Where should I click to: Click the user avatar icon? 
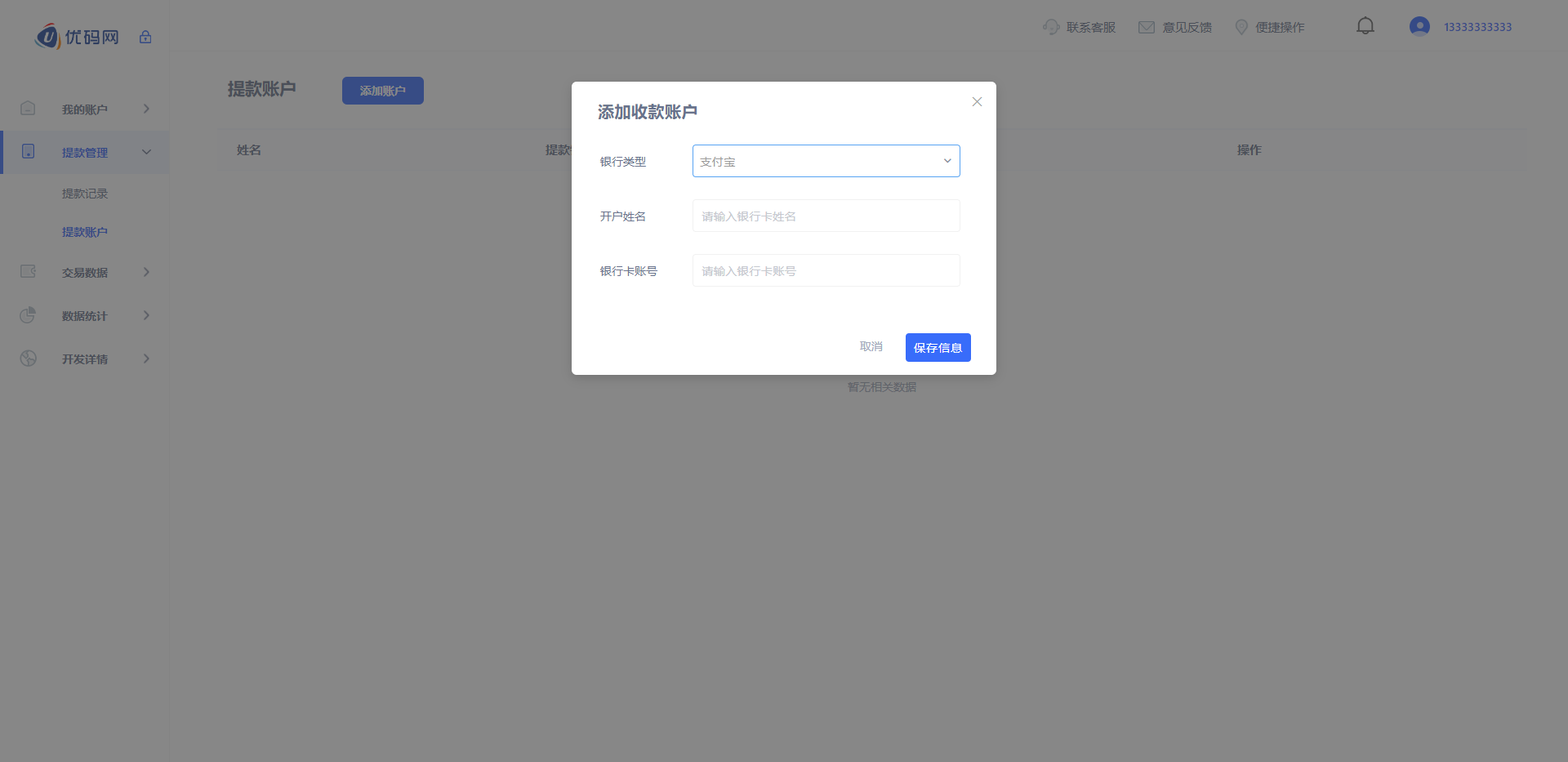coord(1419,26)
